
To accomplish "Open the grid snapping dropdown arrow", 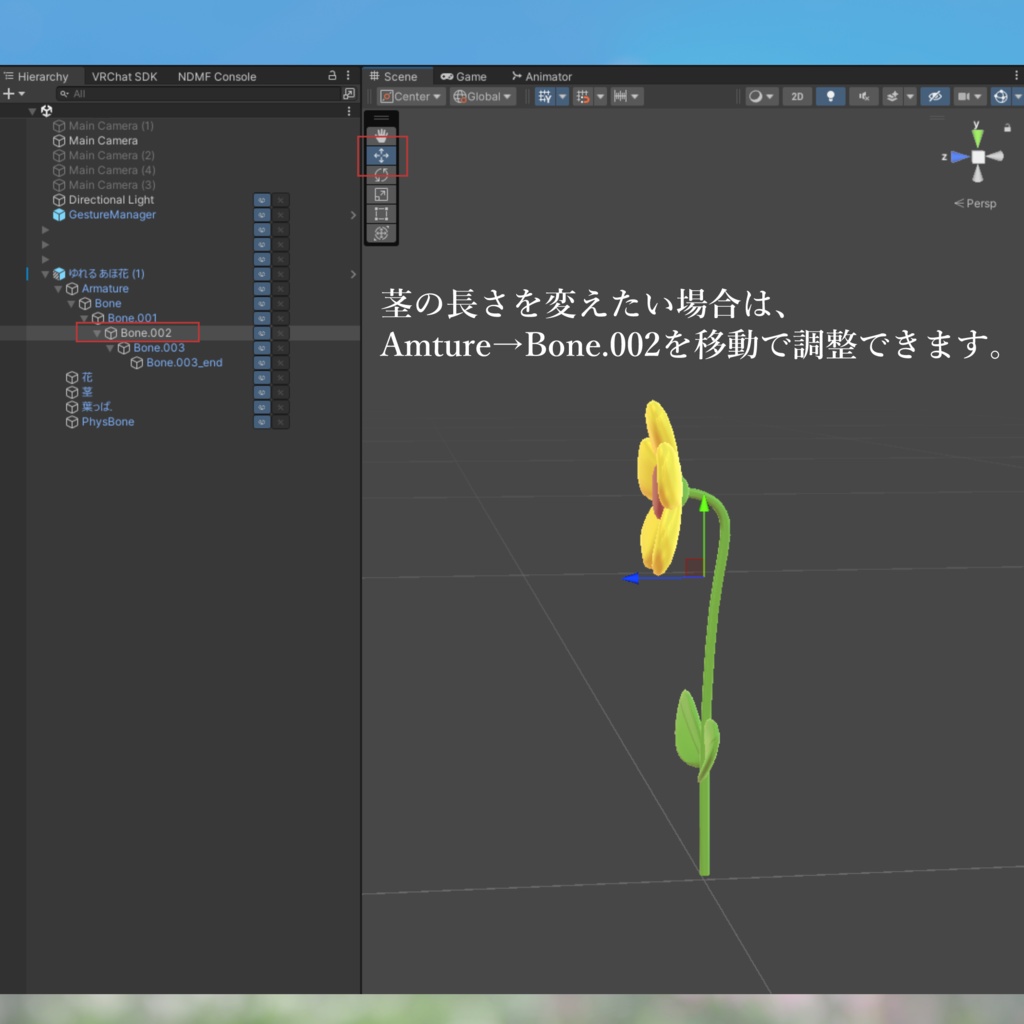I will 562,97.
